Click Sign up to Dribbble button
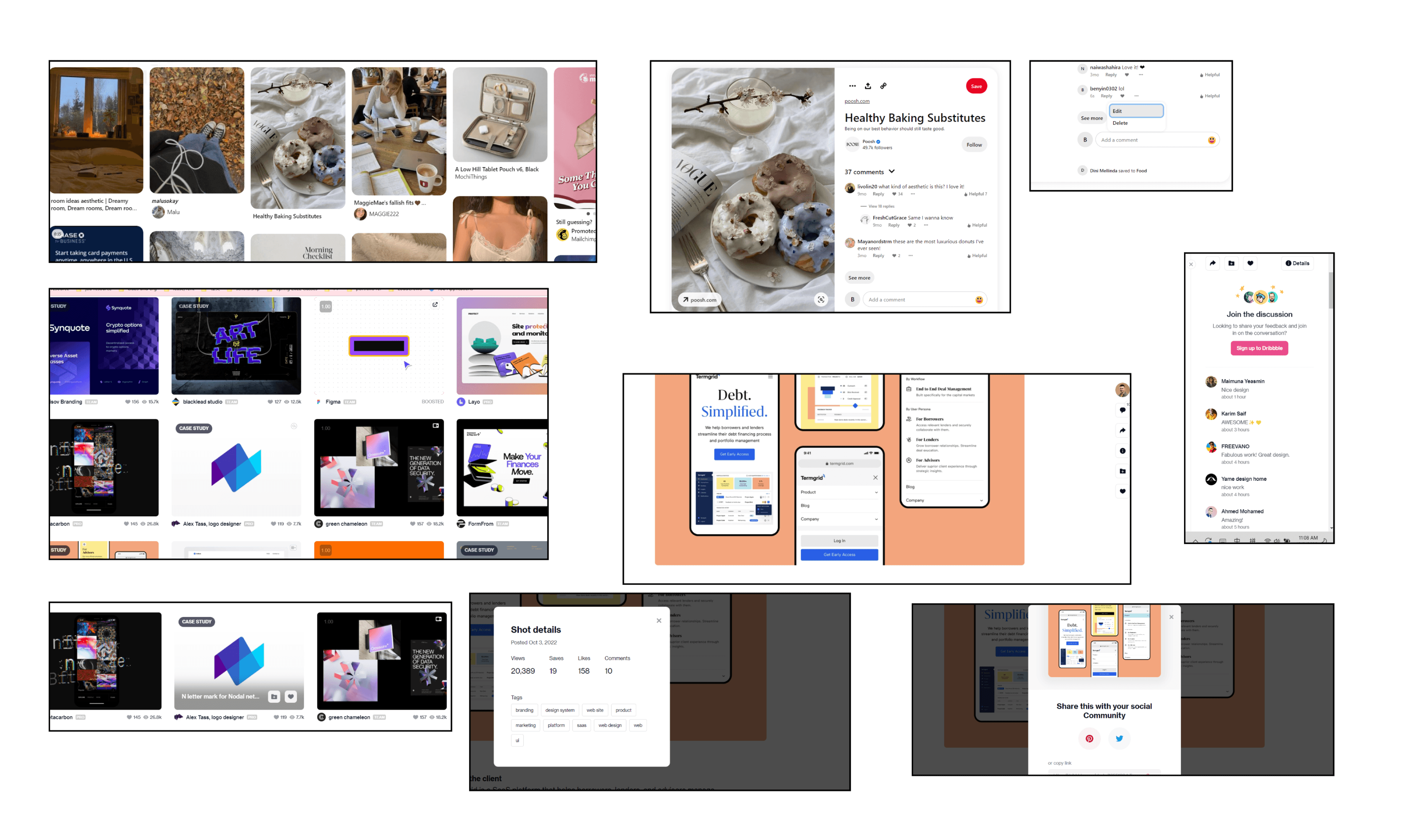This screenshot has height=840, width=1414. (x=1259, y=348)
